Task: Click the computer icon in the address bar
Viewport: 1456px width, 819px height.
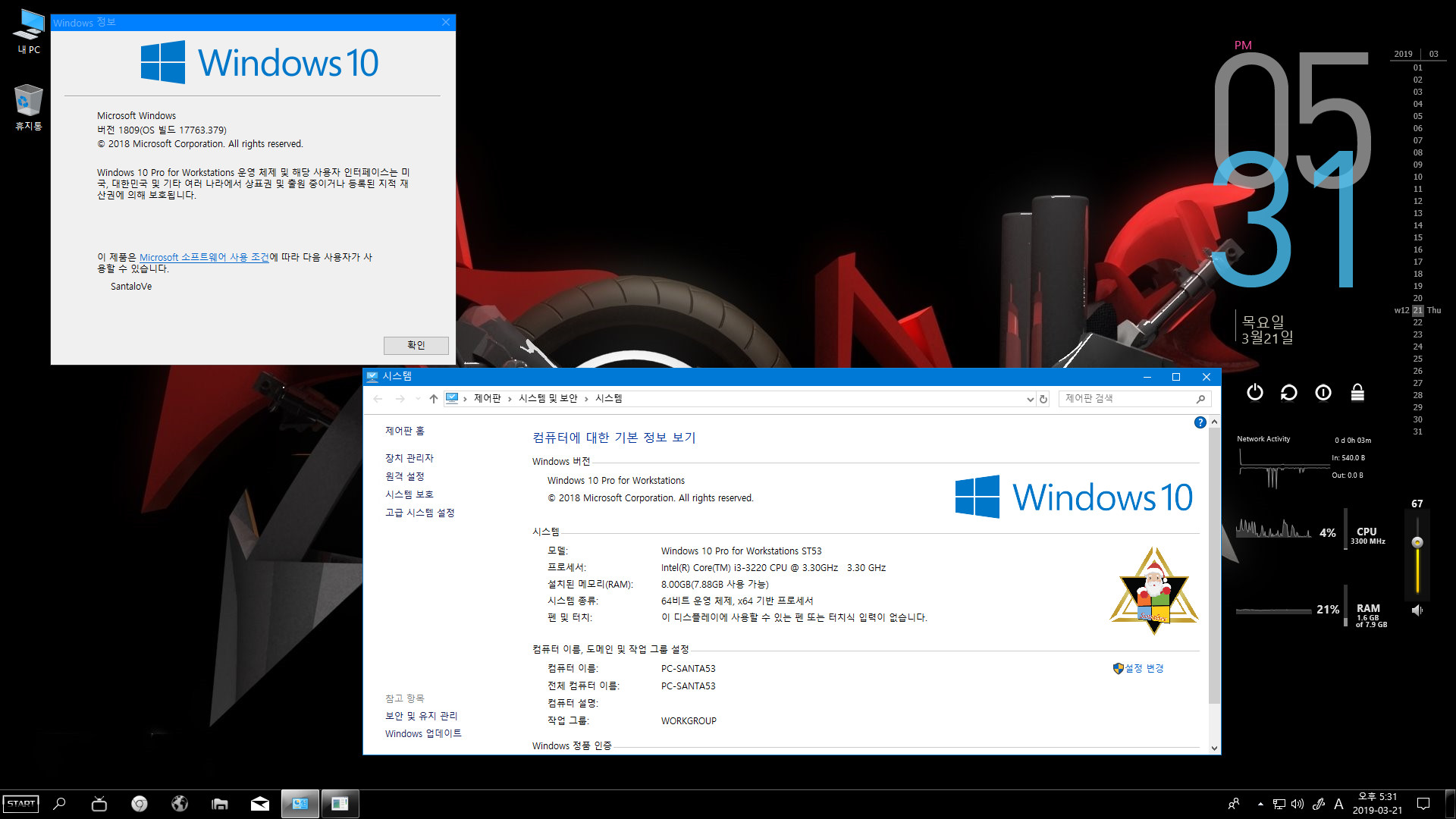Action: pos(452,398)
